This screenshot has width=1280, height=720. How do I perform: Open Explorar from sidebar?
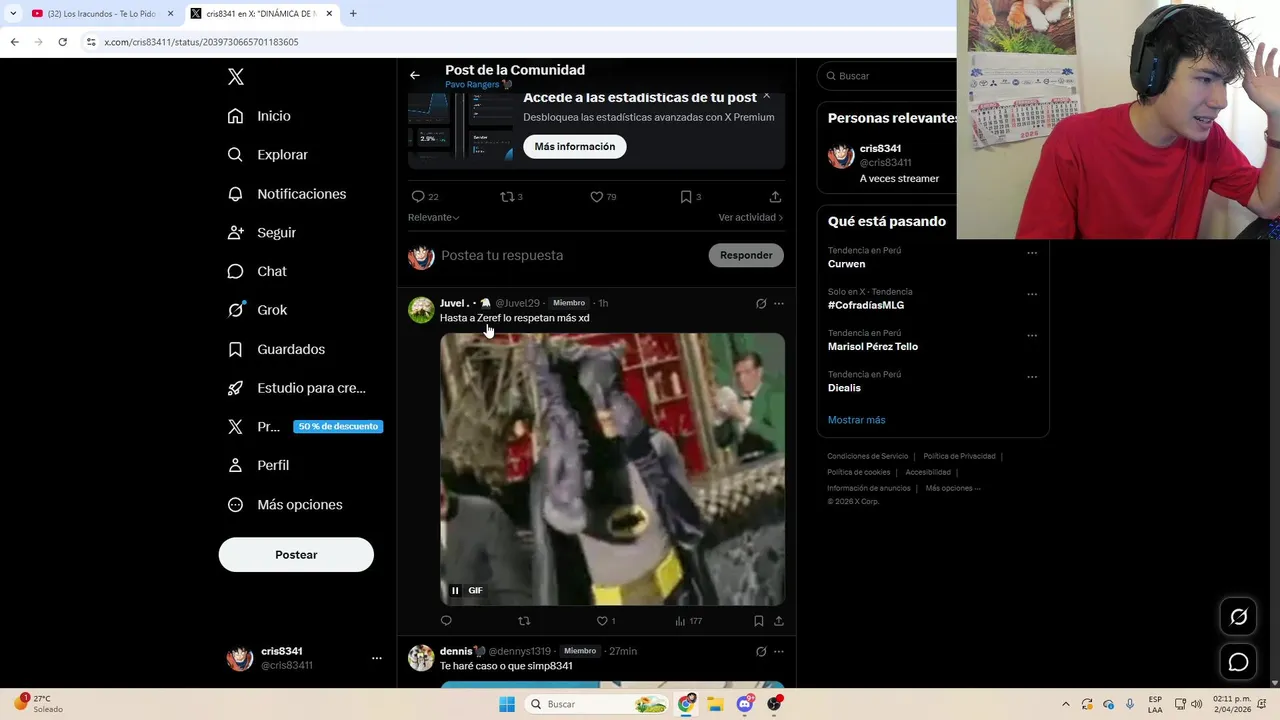[x=268, y=155]
